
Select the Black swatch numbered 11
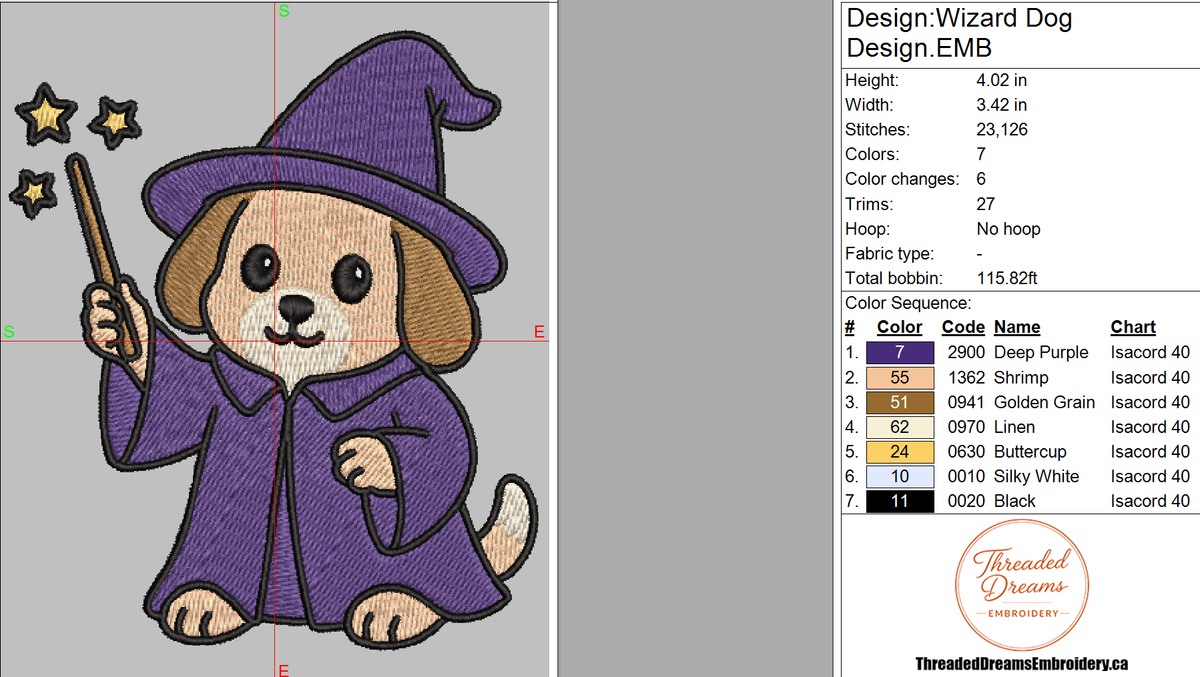coord(900,501)
